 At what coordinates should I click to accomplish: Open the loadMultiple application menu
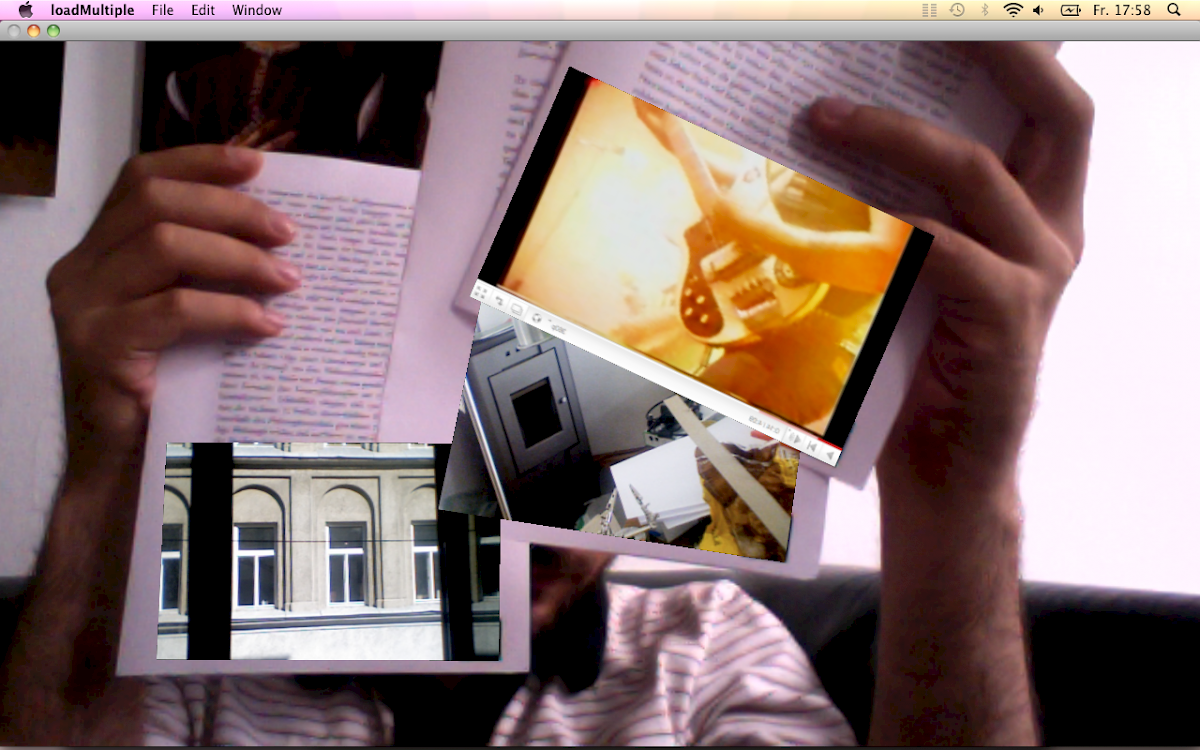[92, 10]
